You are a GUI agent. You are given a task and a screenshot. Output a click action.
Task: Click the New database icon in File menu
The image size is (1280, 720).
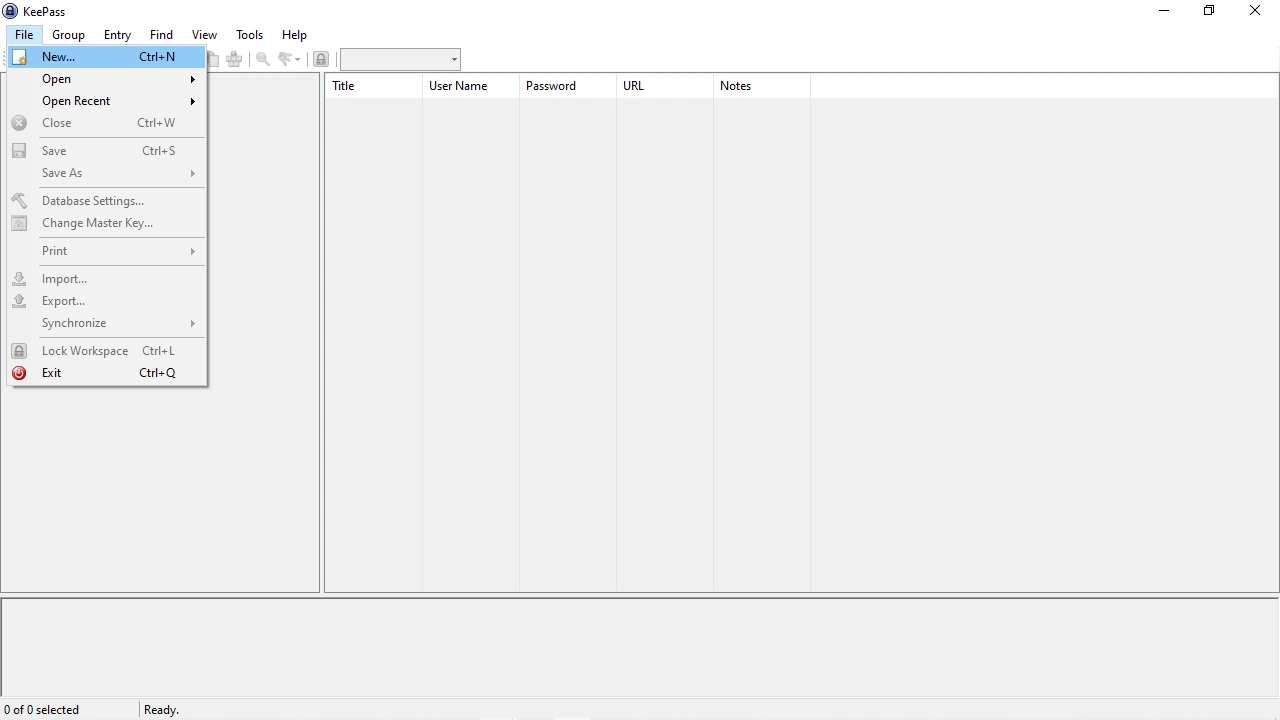tap(19, 57)
